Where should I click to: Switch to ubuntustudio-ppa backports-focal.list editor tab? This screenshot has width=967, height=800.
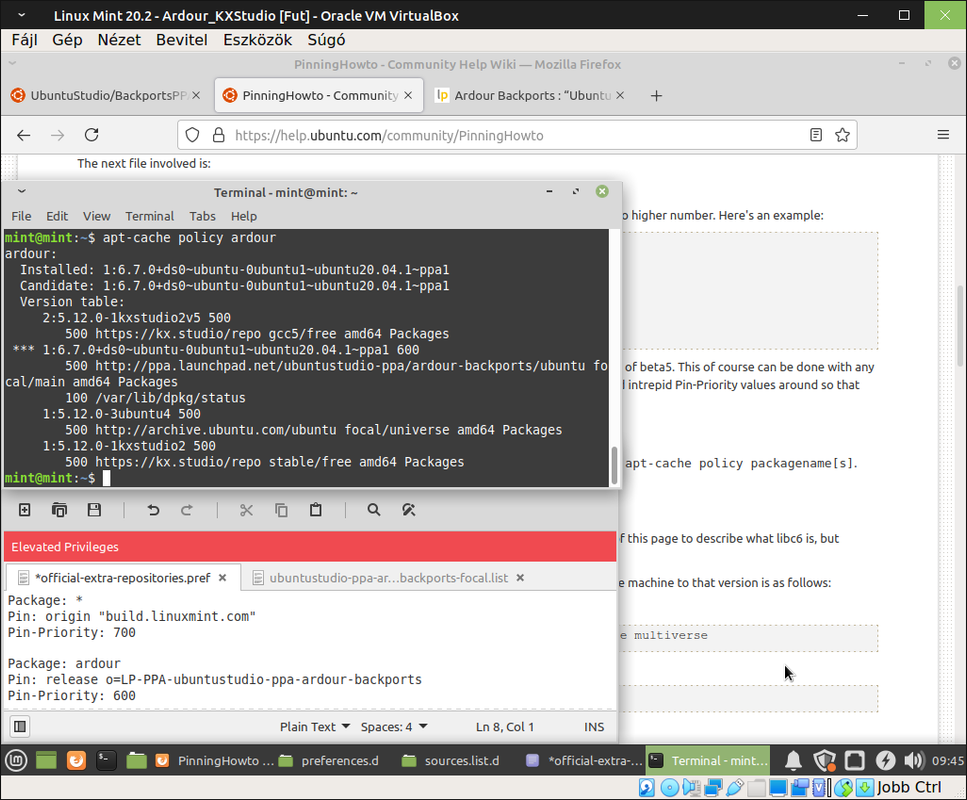click(x=389, y=578)
